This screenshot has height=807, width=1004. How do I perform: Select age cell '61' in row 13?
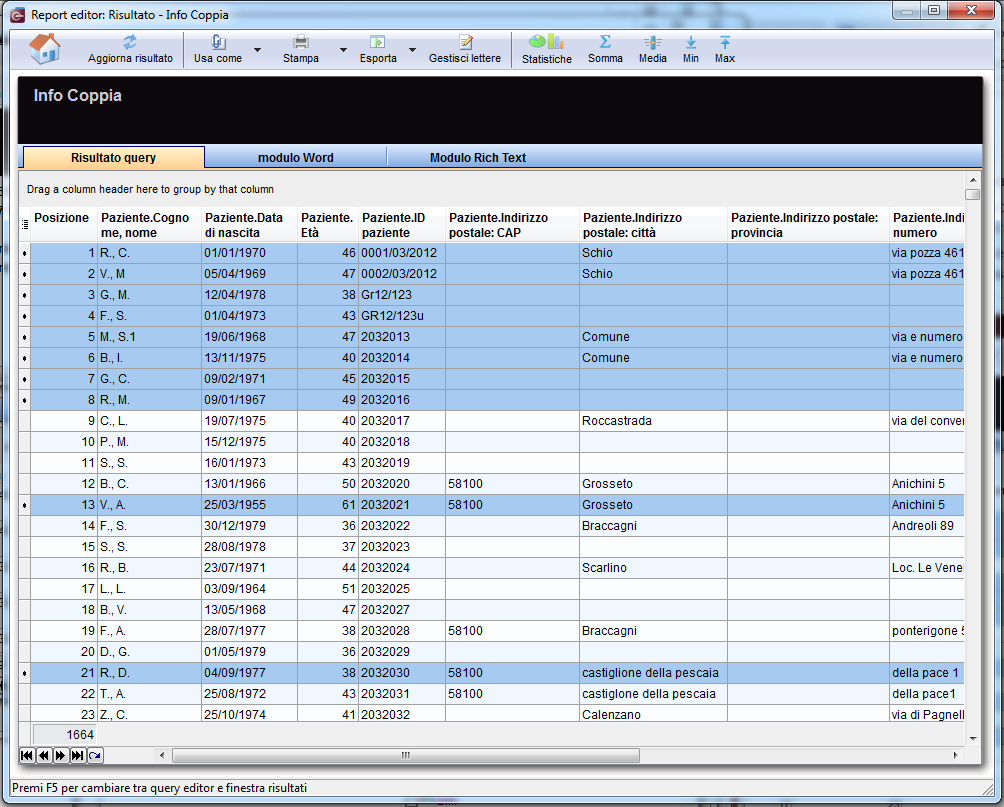(328, 505)
